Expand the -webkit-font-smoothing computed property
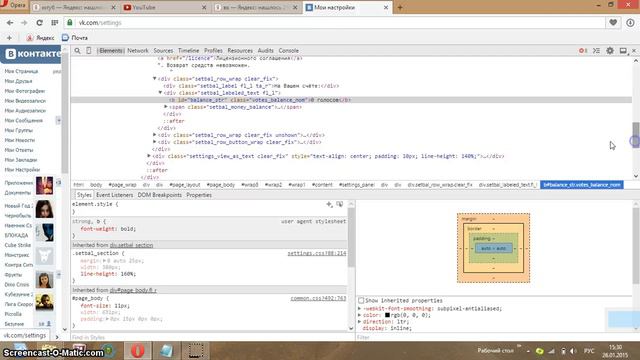The width and height of the screenshot is (640, 360). [x=360, y=309]
